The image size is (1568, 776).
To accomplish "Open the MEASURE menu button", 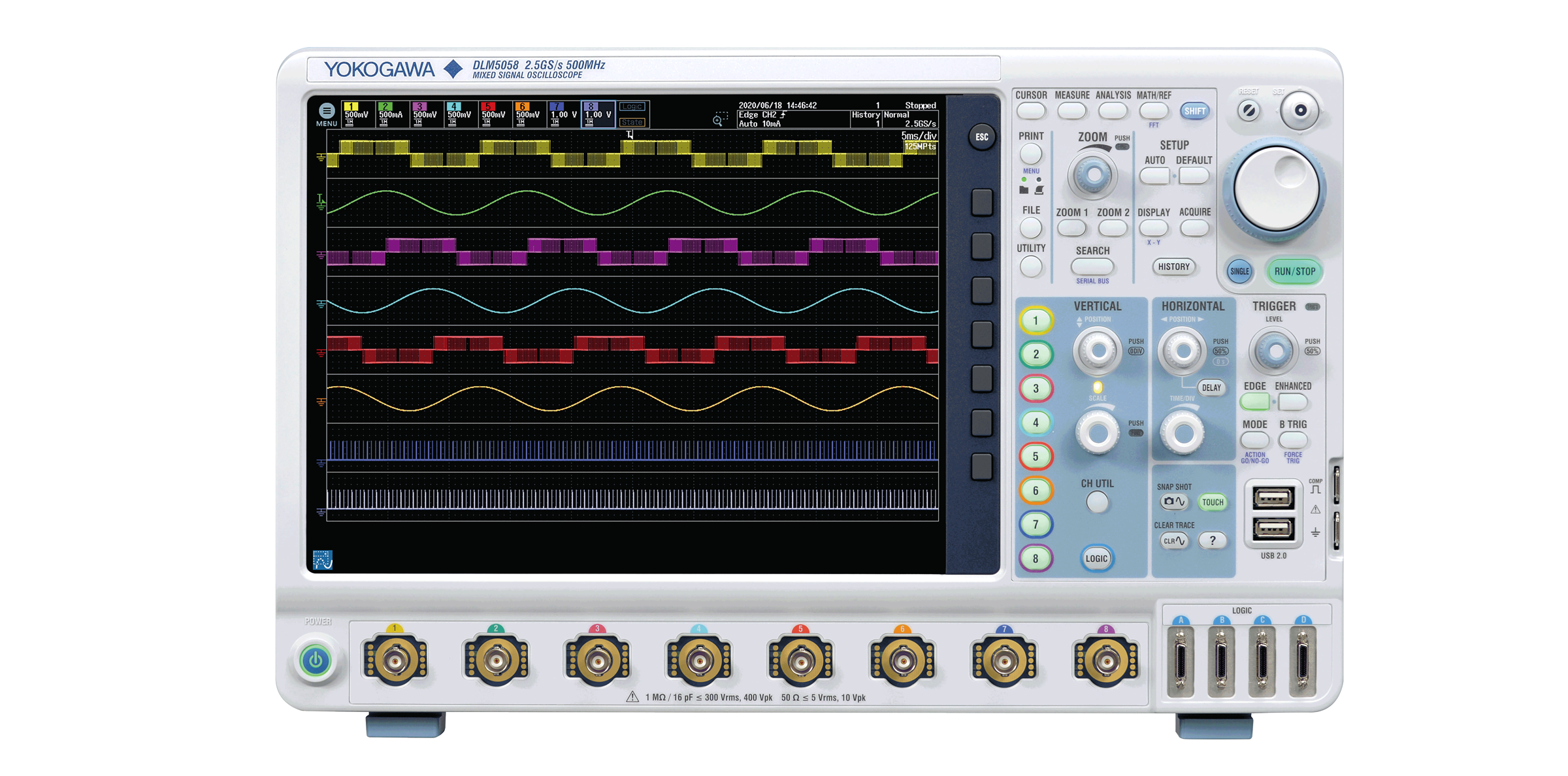I will pyautogui.click(x=1071, y=111).
